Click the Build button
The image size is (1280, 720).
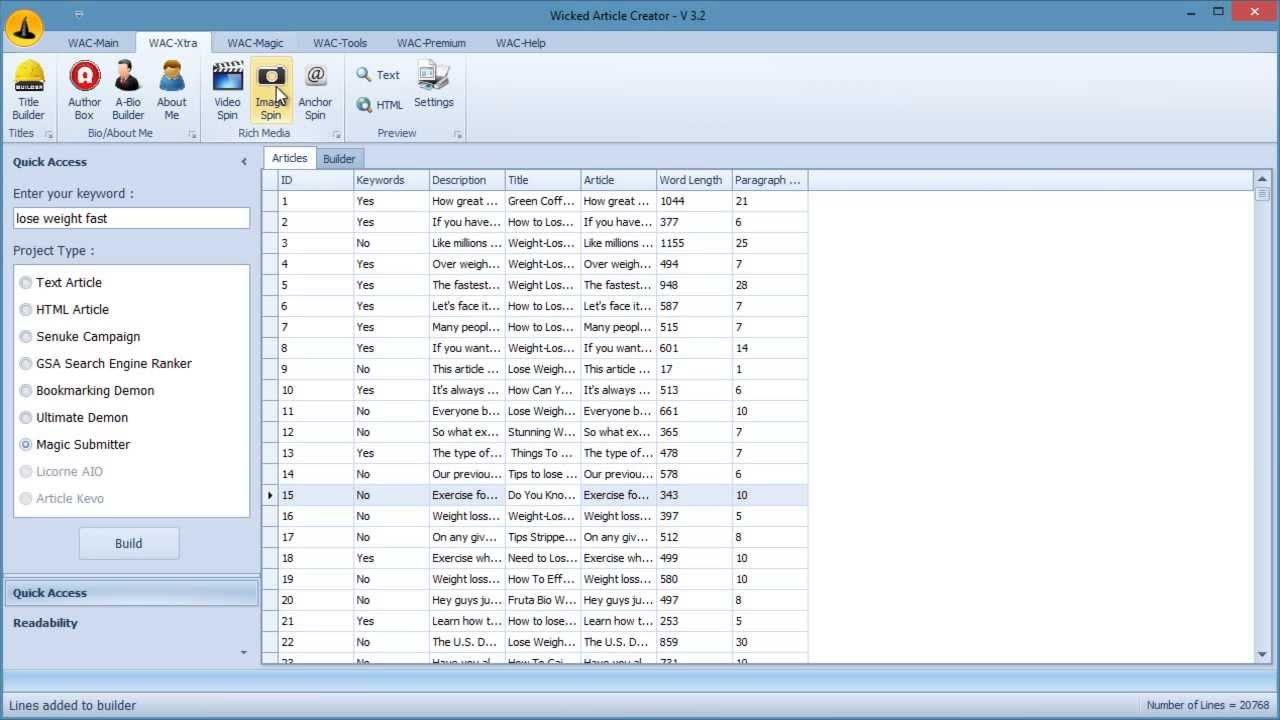tap(129, 544)
